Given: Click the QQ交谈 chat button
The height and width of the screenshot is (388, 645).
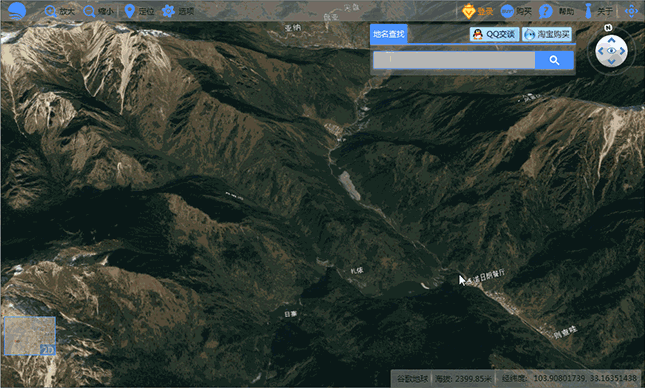Looking at the screenshot, I should tap(494, 34).
